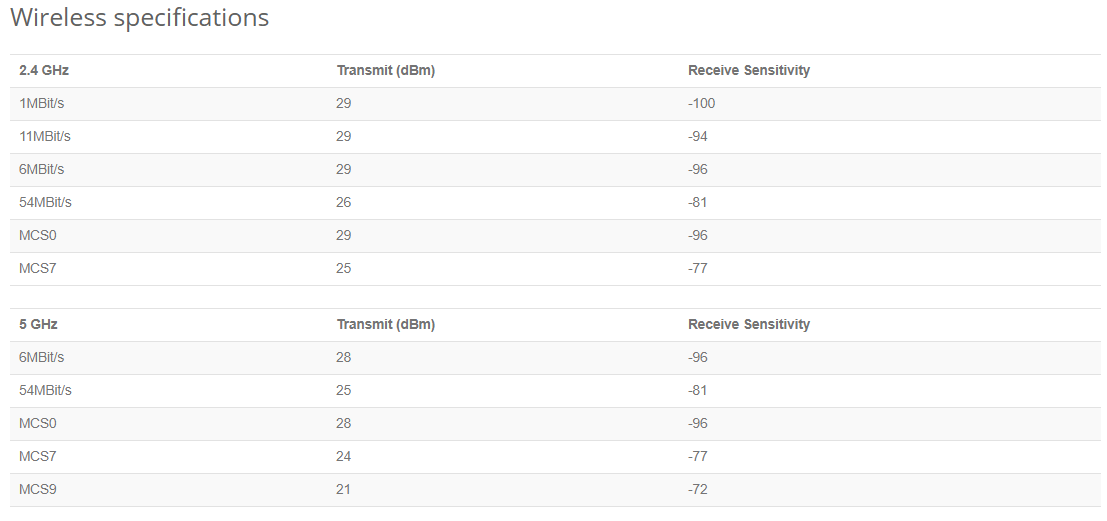Select 54MBit/s label in the 5 GHz table
Screen dimensions: 1107x521
(x=45, y=391)
